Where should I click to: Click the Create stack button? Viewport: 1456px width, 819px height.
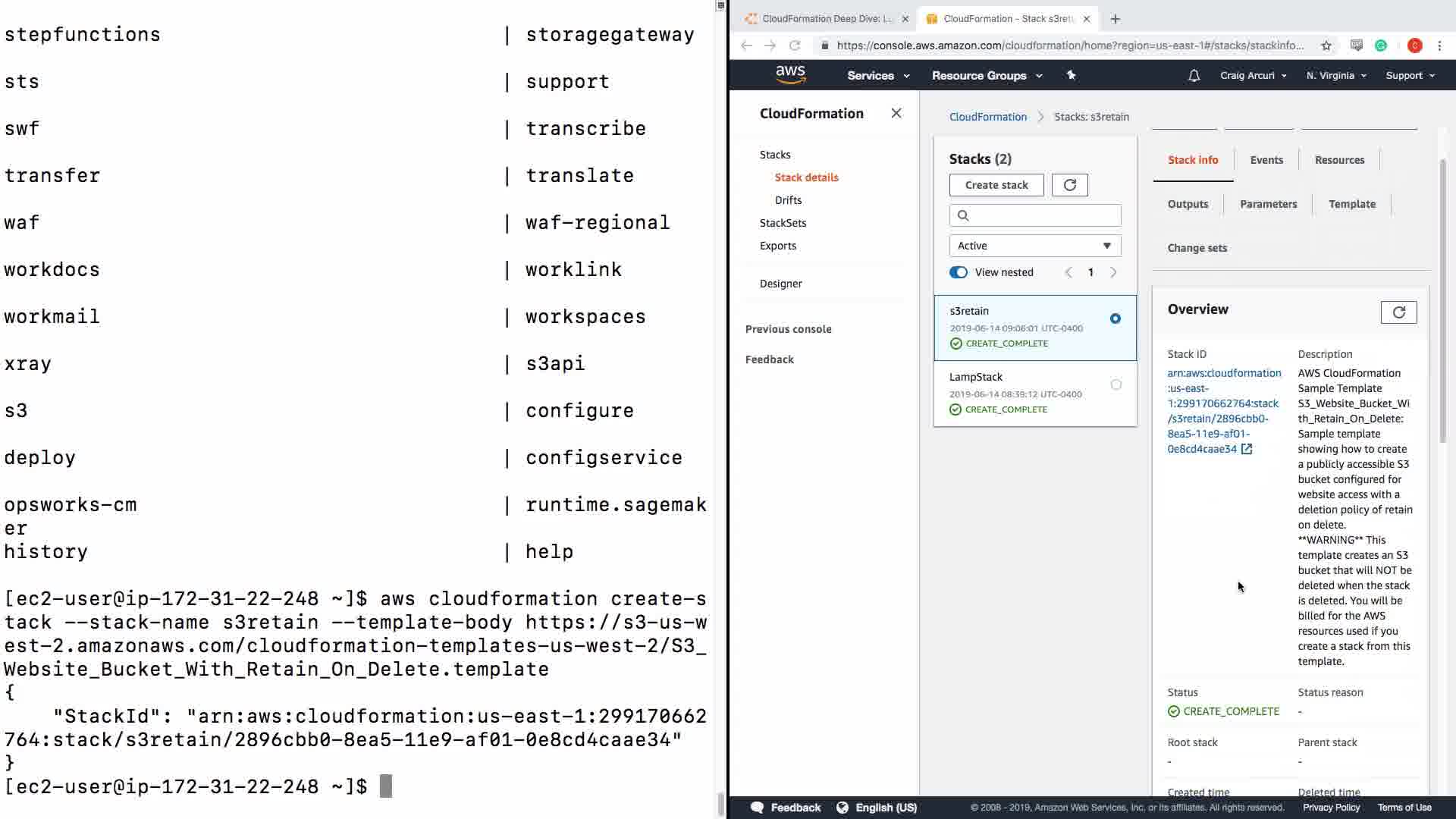pos(996,185)
